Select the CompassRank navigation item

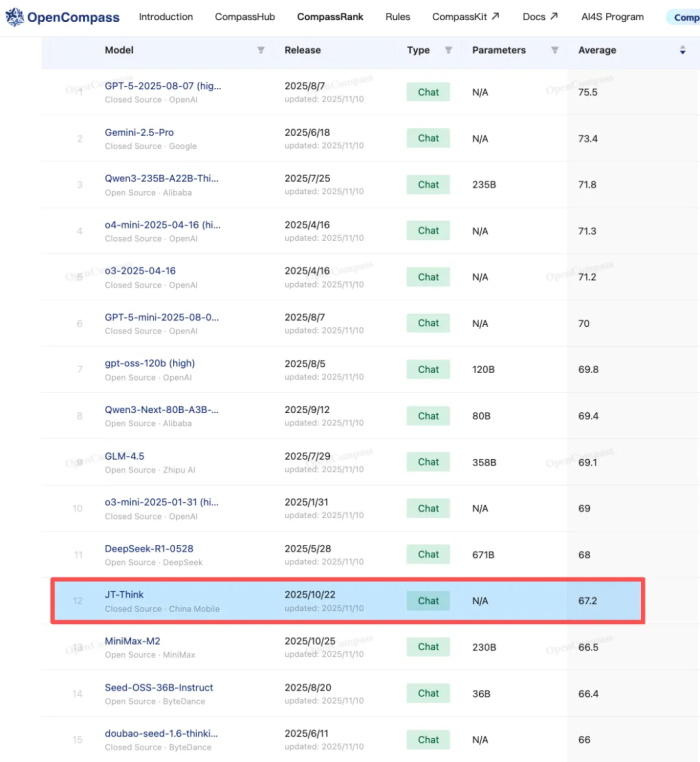pos(330,17)
